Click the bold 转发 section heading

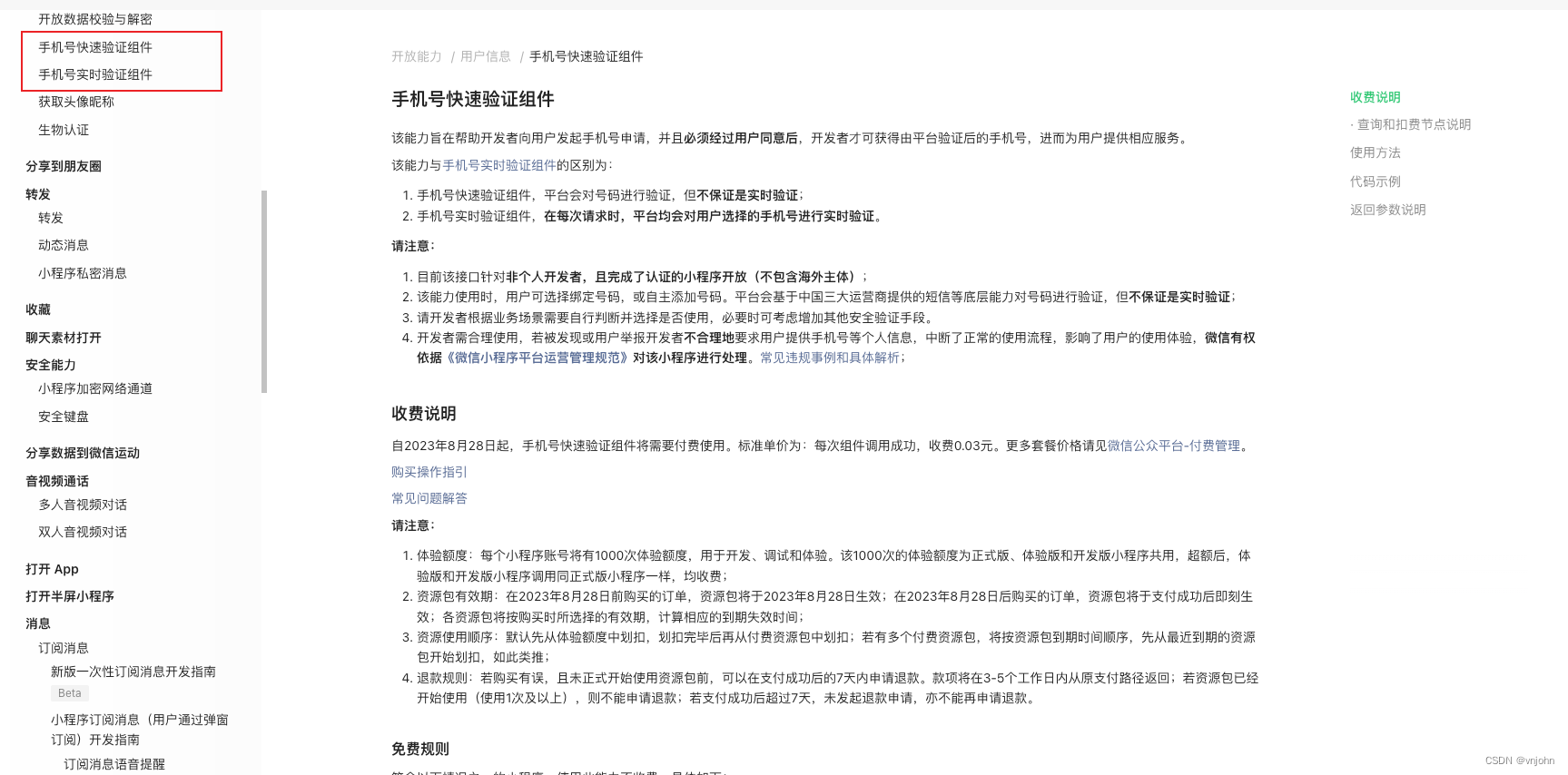38,194
